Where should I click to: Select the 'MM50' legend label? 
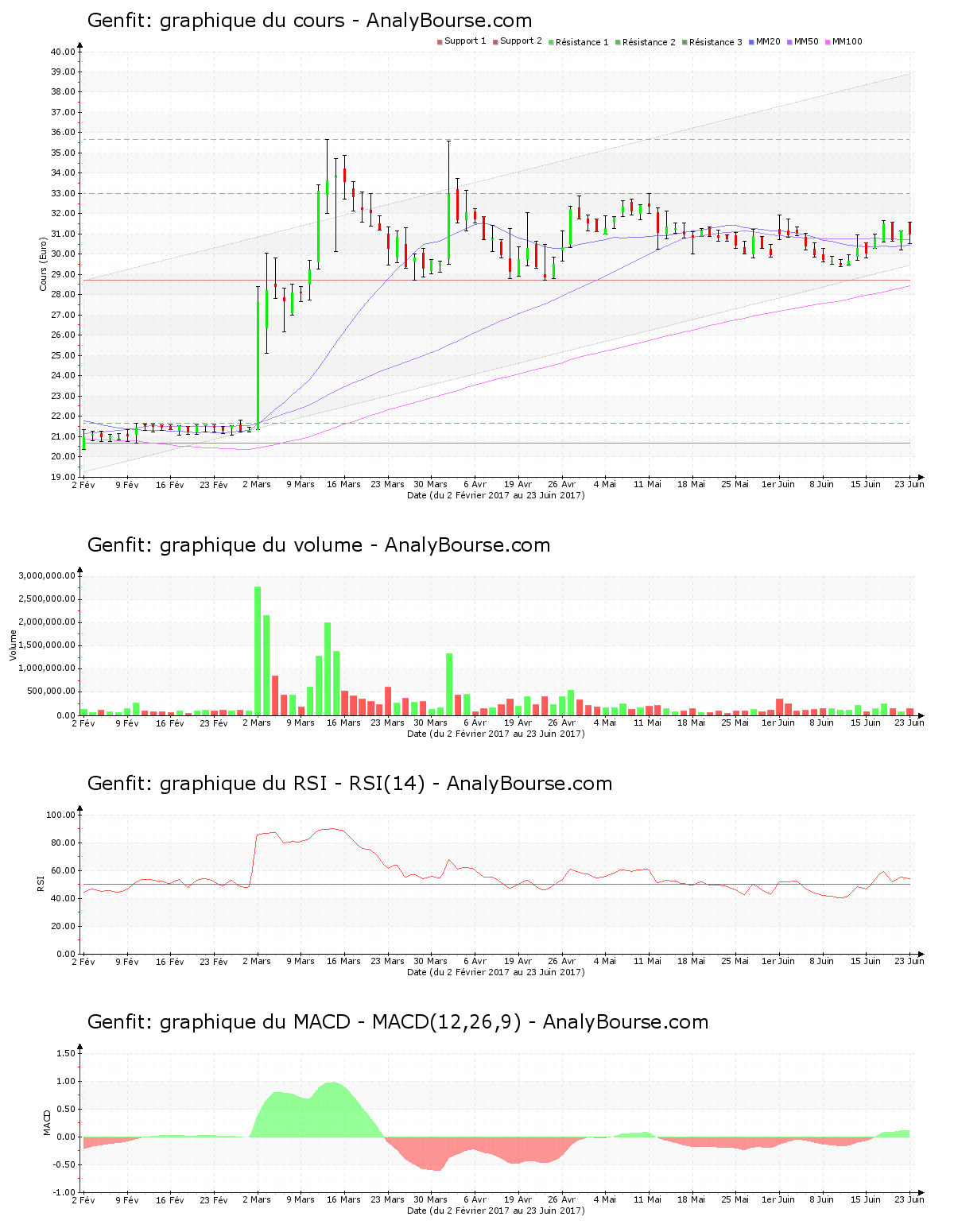(806, 41)
